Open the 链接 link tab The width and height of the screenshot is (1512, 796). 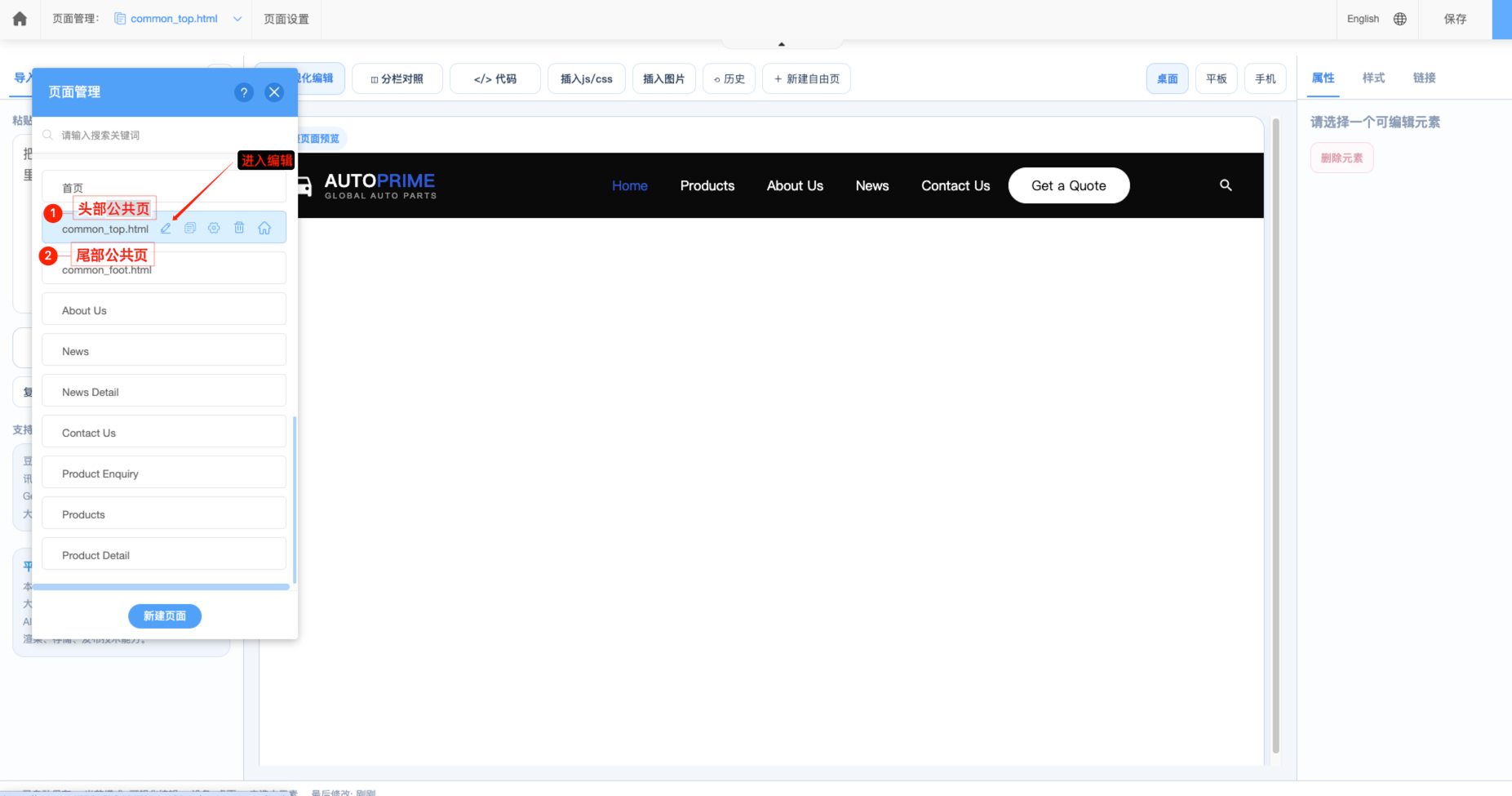click(x=1425, y=78)
